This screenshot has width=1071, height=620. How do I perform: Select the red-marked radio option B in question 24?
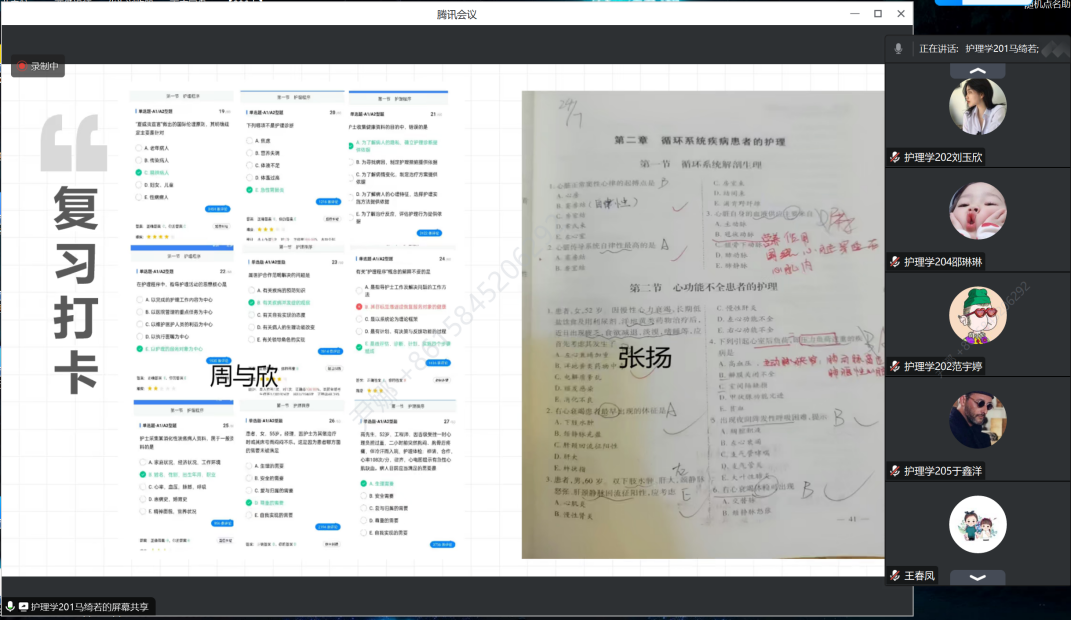tap(359, 305)
